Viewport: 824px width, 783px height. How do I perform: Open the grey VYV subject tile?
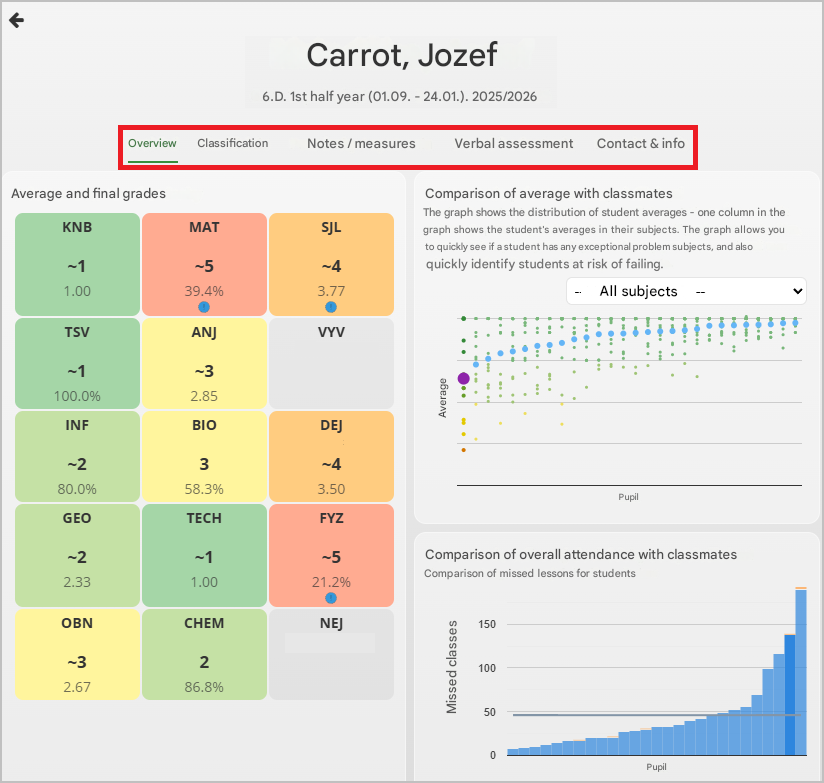coord(331,362)
